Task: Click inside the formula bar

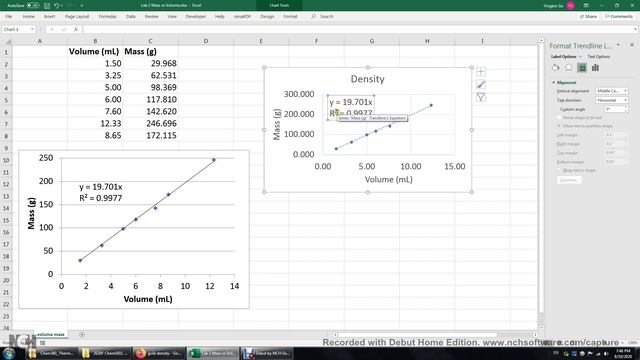Action: tap(359, 29)
